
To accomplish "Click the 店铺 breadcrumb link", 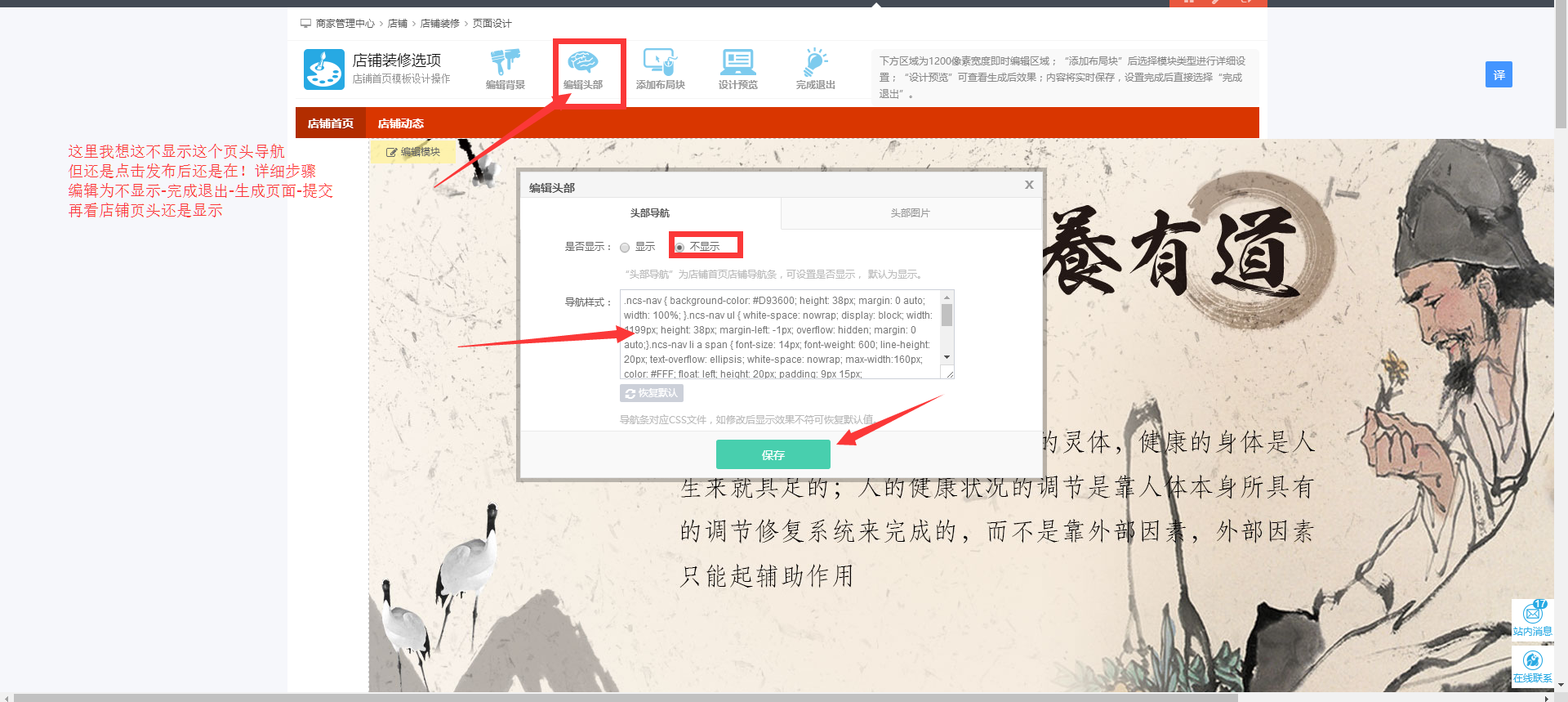I will click(398, 23).
